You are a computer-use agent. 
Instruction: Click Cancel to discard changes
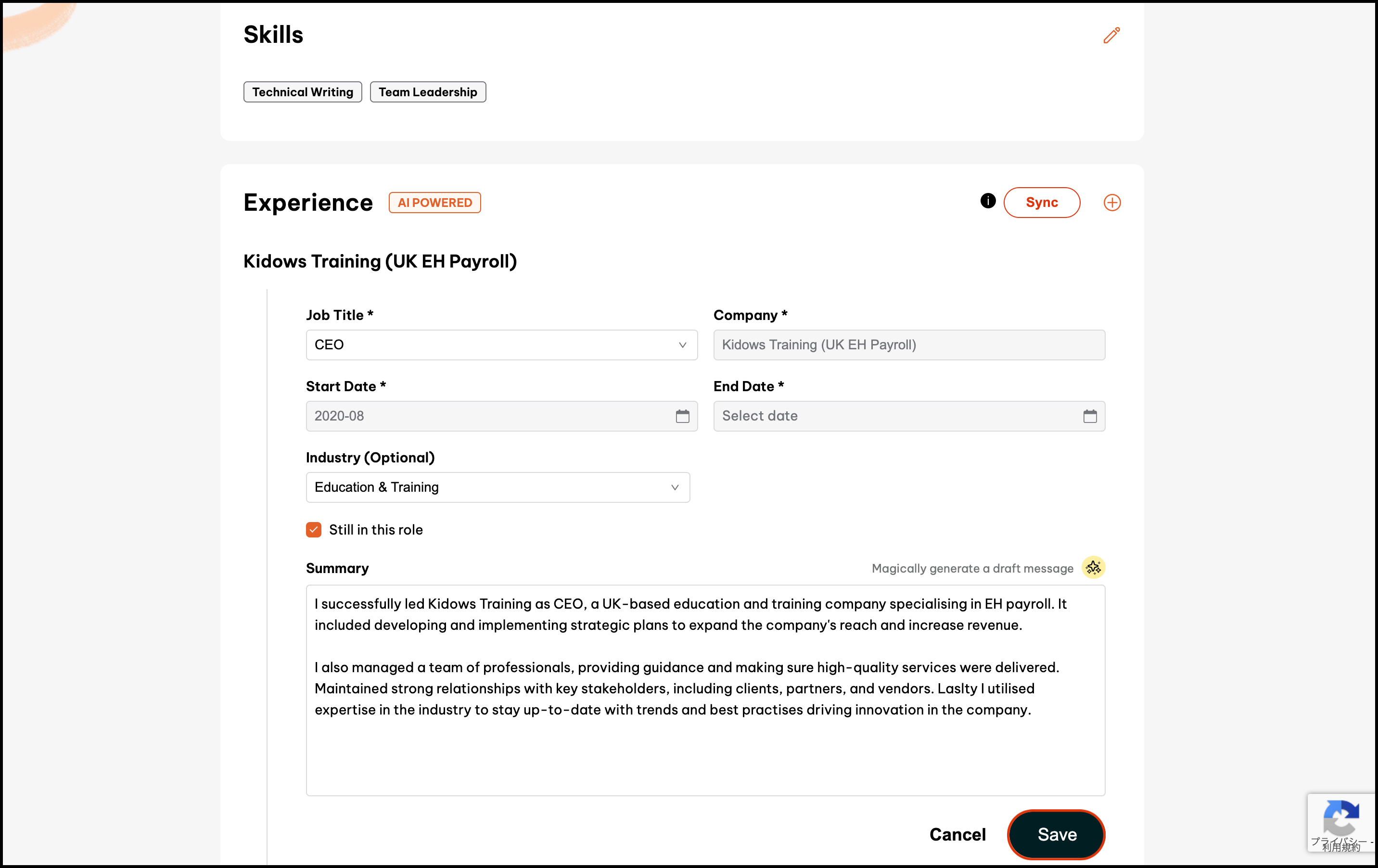point(957,834)
